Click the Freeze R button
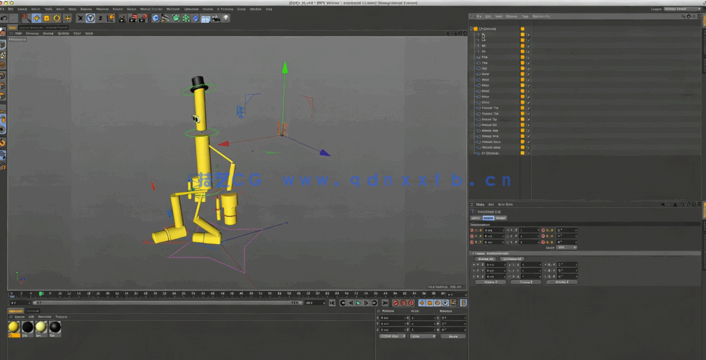Viewport: 706px width, 360px height. pyautogui.click(x=561, y=282)
